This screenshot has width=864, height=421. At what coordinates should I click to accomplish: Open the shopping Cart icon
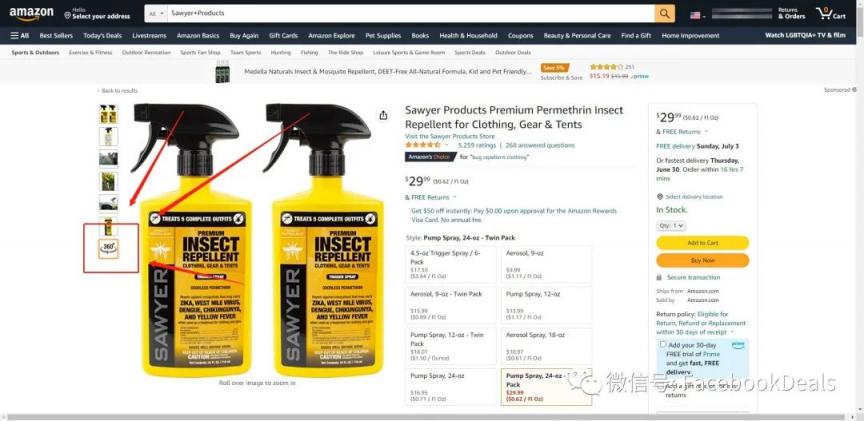point(831,13)
